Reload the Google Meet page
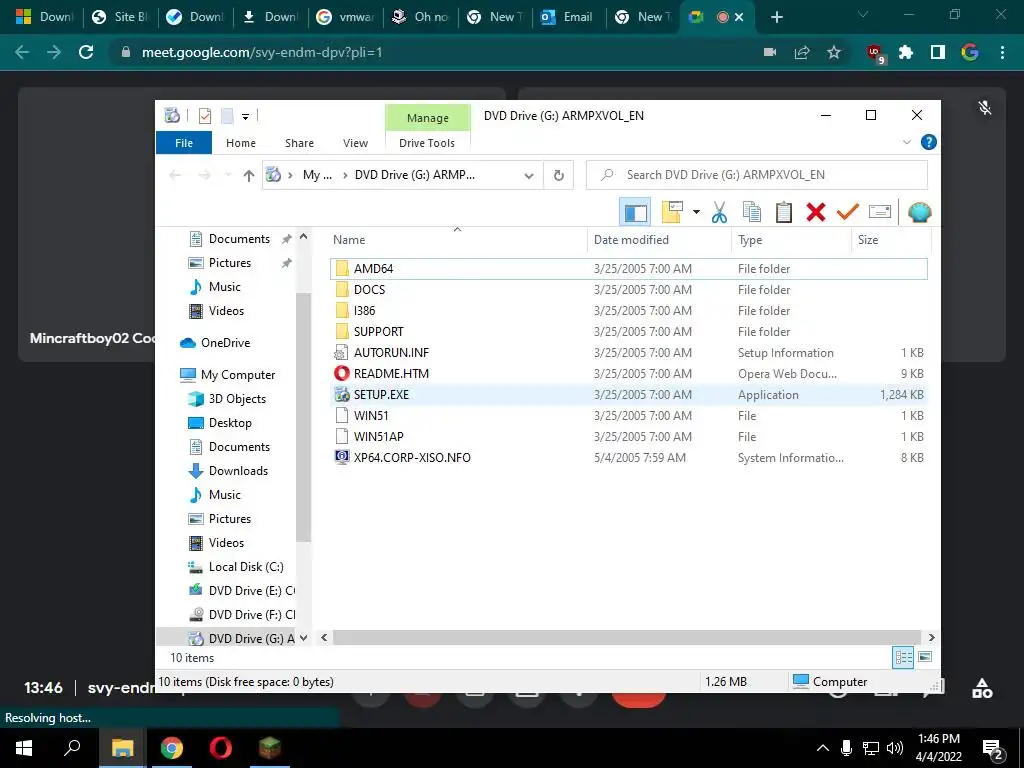The width and height of the screenshot is (1024, 768). click(86, 52)
